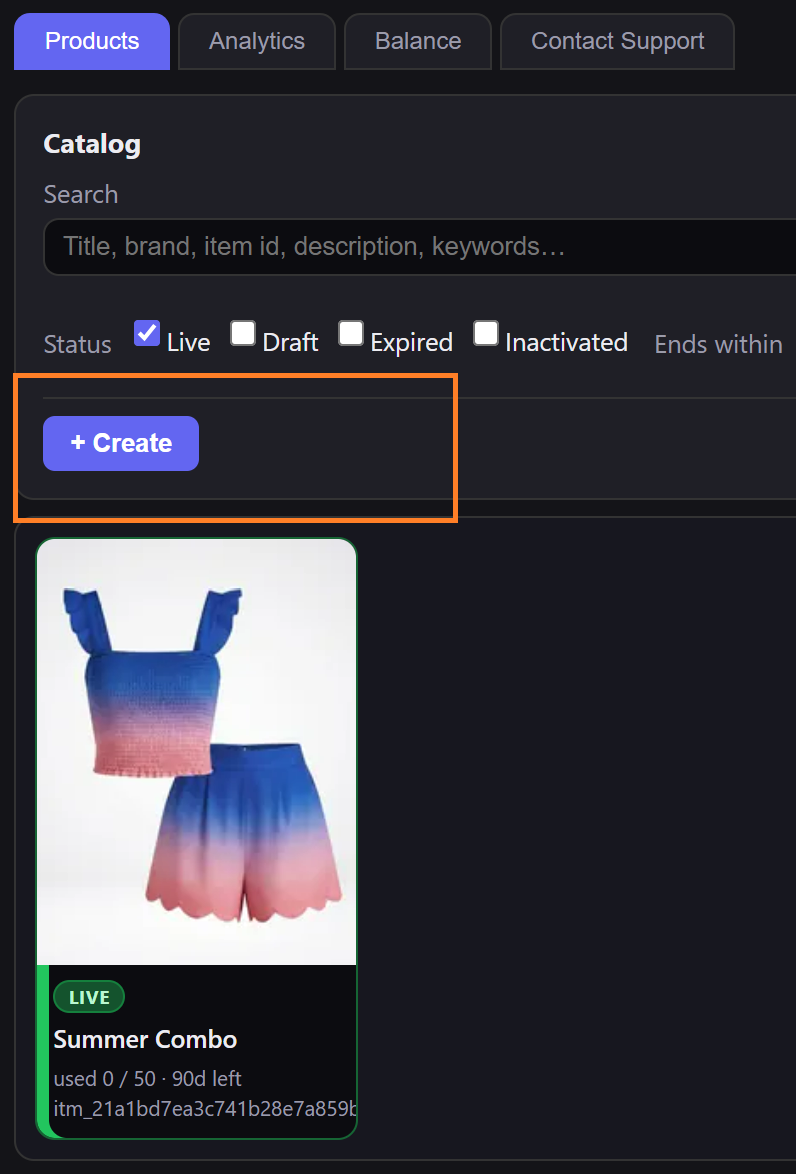Click the 'Ends within' label
The width and height of the screenshot is (796, 1174).
[718, 344]
